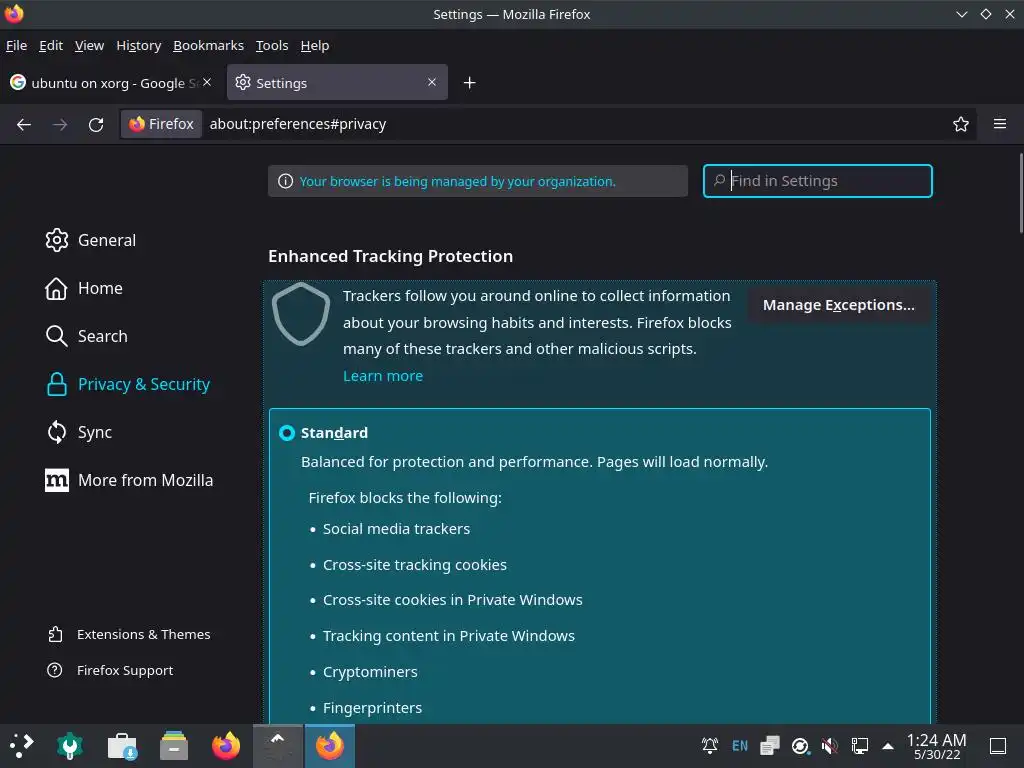The height and width of the screenshot is (768, 1024).
Task: Open the Firefox hamburger application menu
Action: (x=999, y=124)
